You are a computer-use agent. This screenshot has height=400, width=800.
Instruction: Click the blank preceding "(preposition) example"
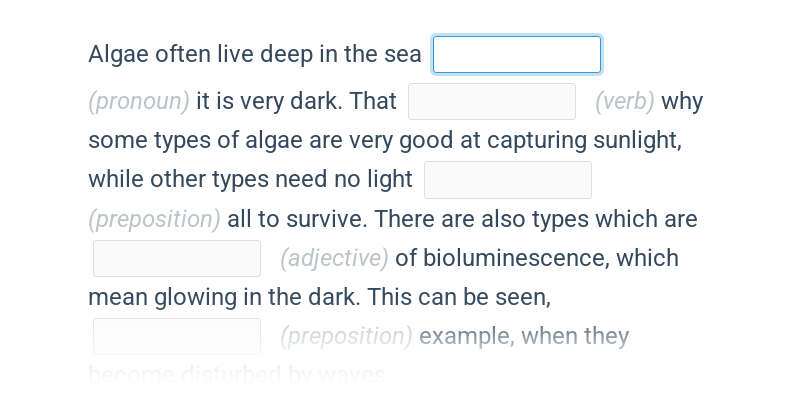click(x=177, y=336)
